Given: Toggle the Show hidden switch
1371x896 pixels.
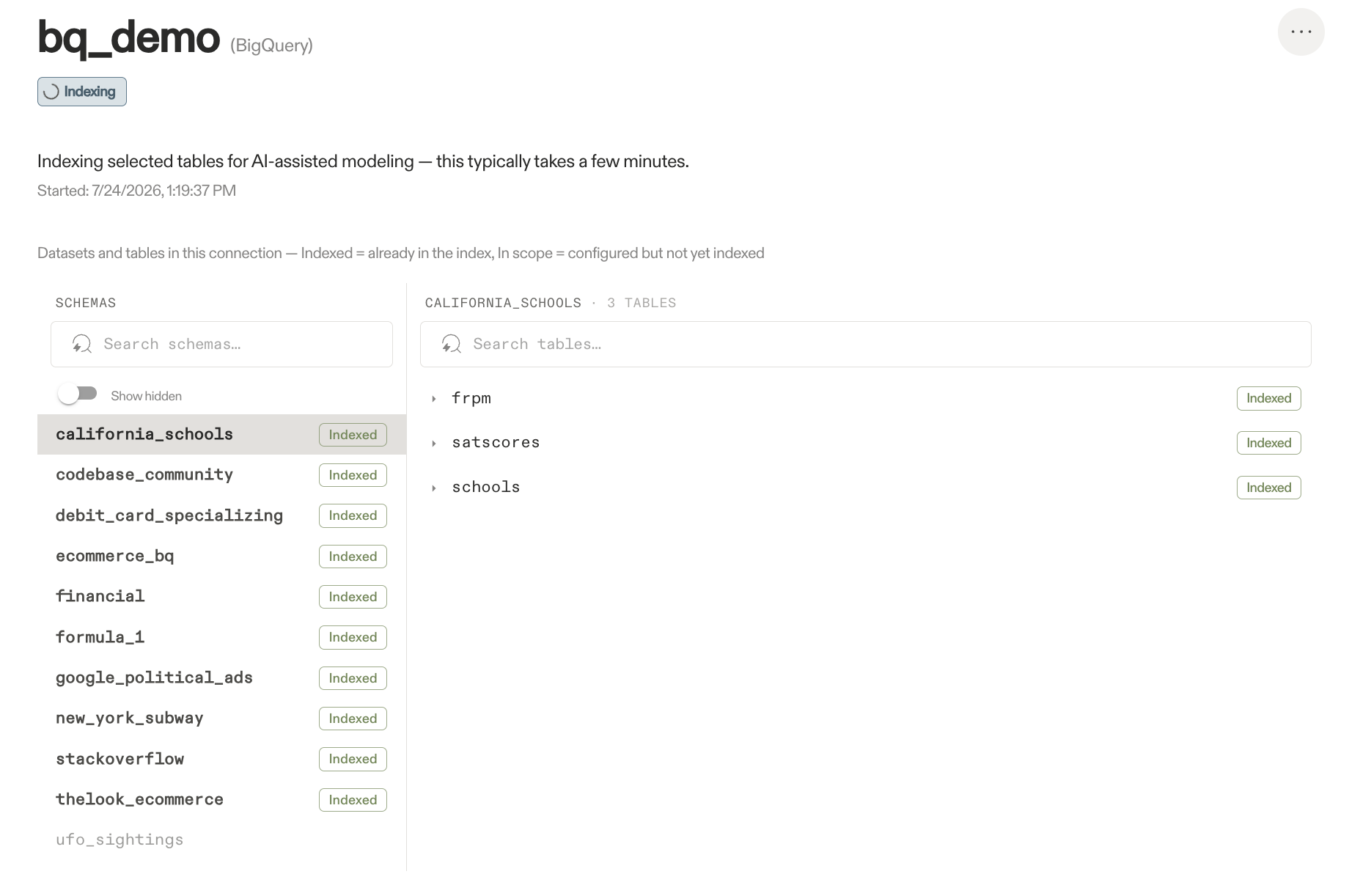Looking at the screenshot, I should pos(78,394).
